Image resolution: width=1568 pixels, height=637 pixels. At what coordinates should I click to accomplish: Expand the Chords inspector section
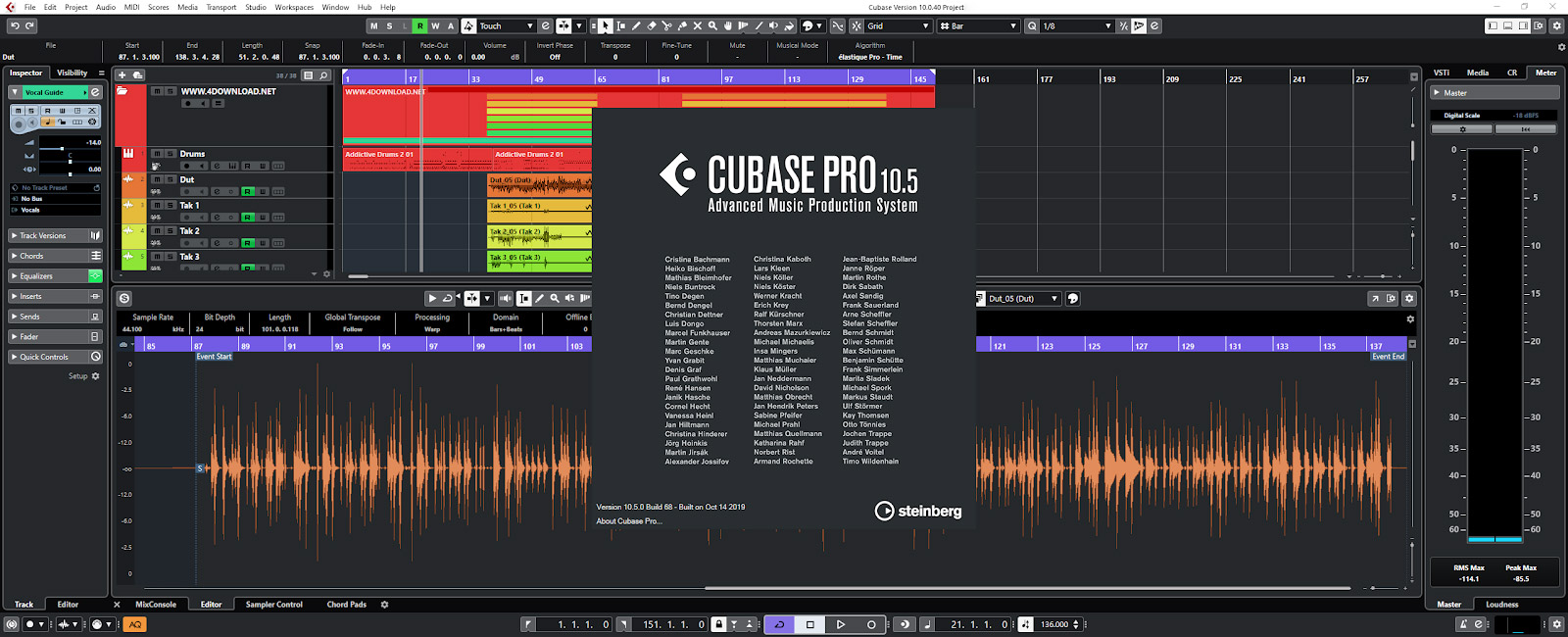(x=55, y=256)
